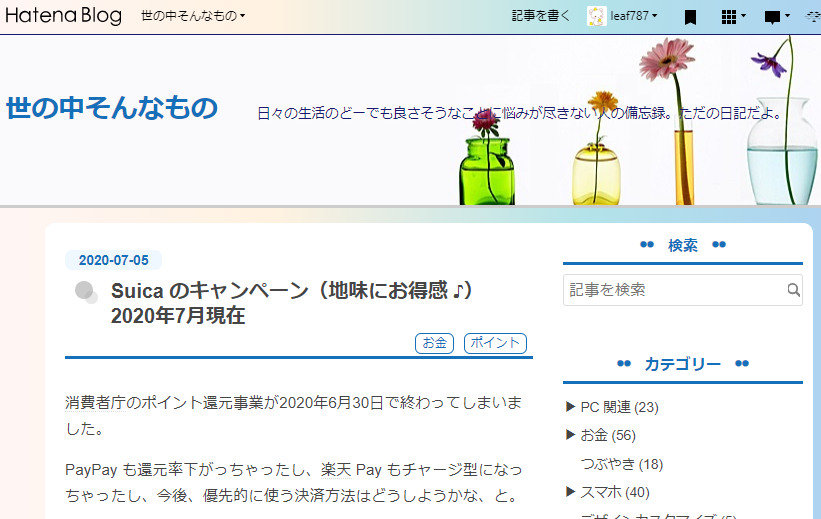Click the magnifier search icon
The image size is (821, 519).
(794, 290)
